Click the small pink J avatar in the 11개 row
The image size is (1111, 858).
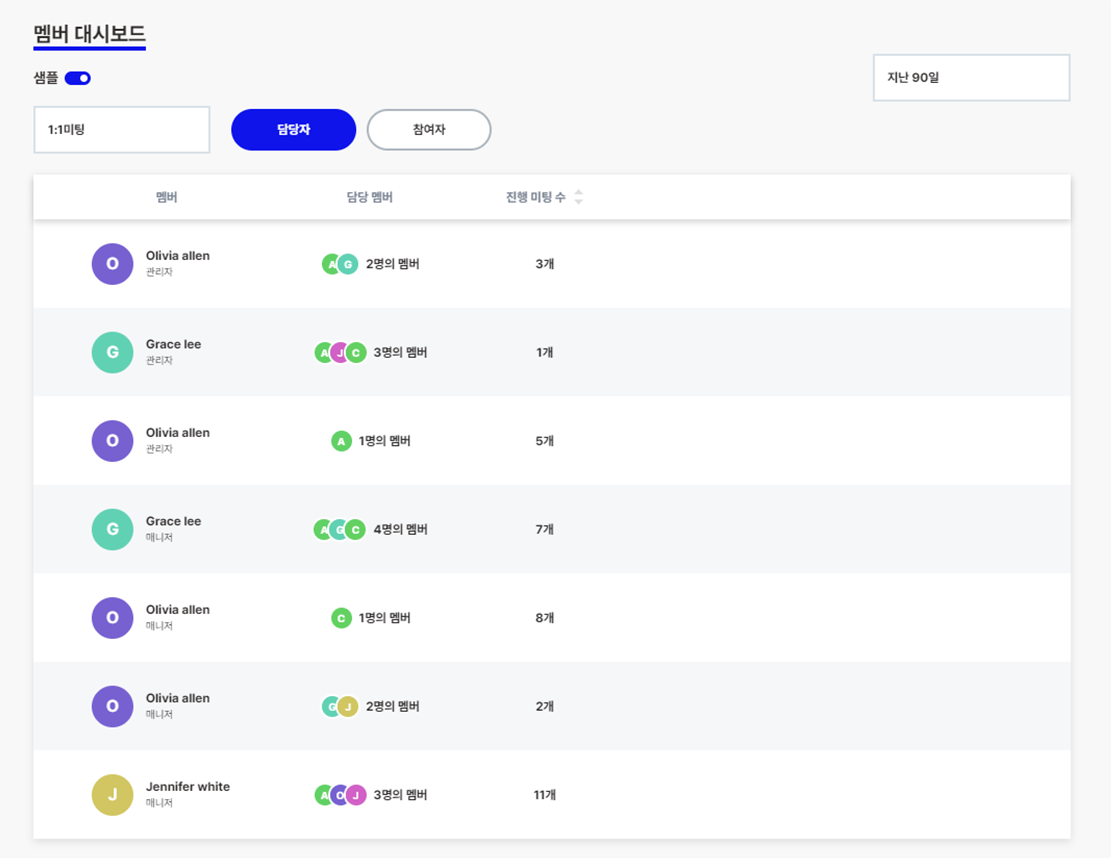coord(356,795)
